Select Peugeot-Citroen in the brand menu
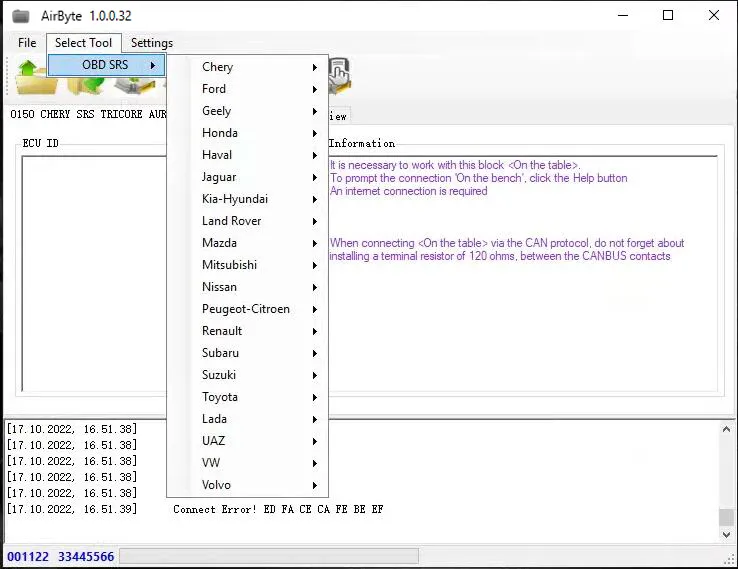 246,309
